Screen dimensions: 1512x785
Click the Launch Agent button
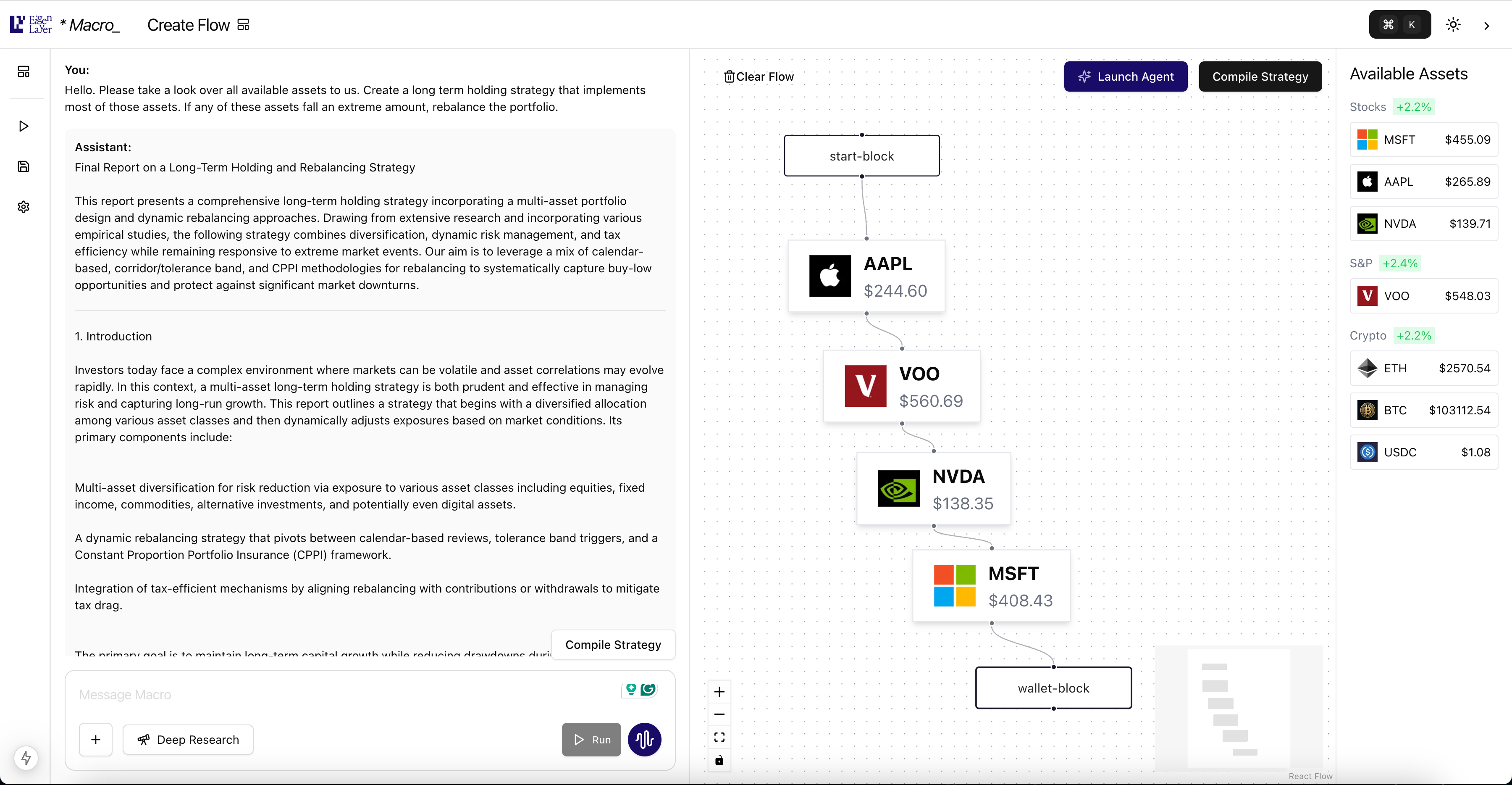point(1125,76)
